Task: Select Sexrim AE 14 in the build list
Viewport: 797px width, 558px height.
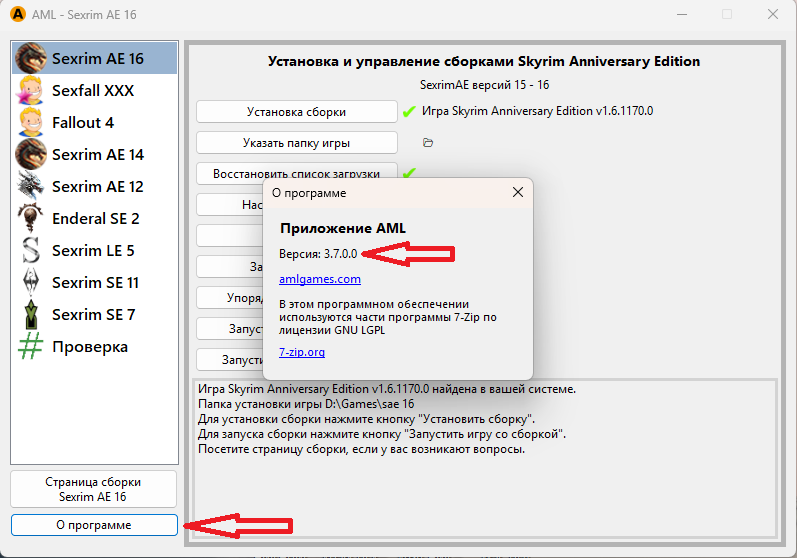Action: click(97, 154)
